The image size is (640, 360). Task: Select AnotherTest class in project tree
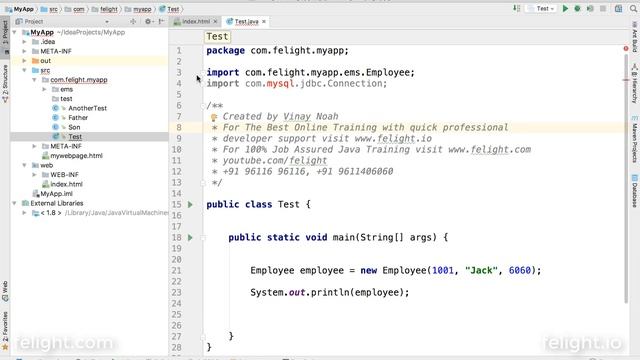pos(87,108)
